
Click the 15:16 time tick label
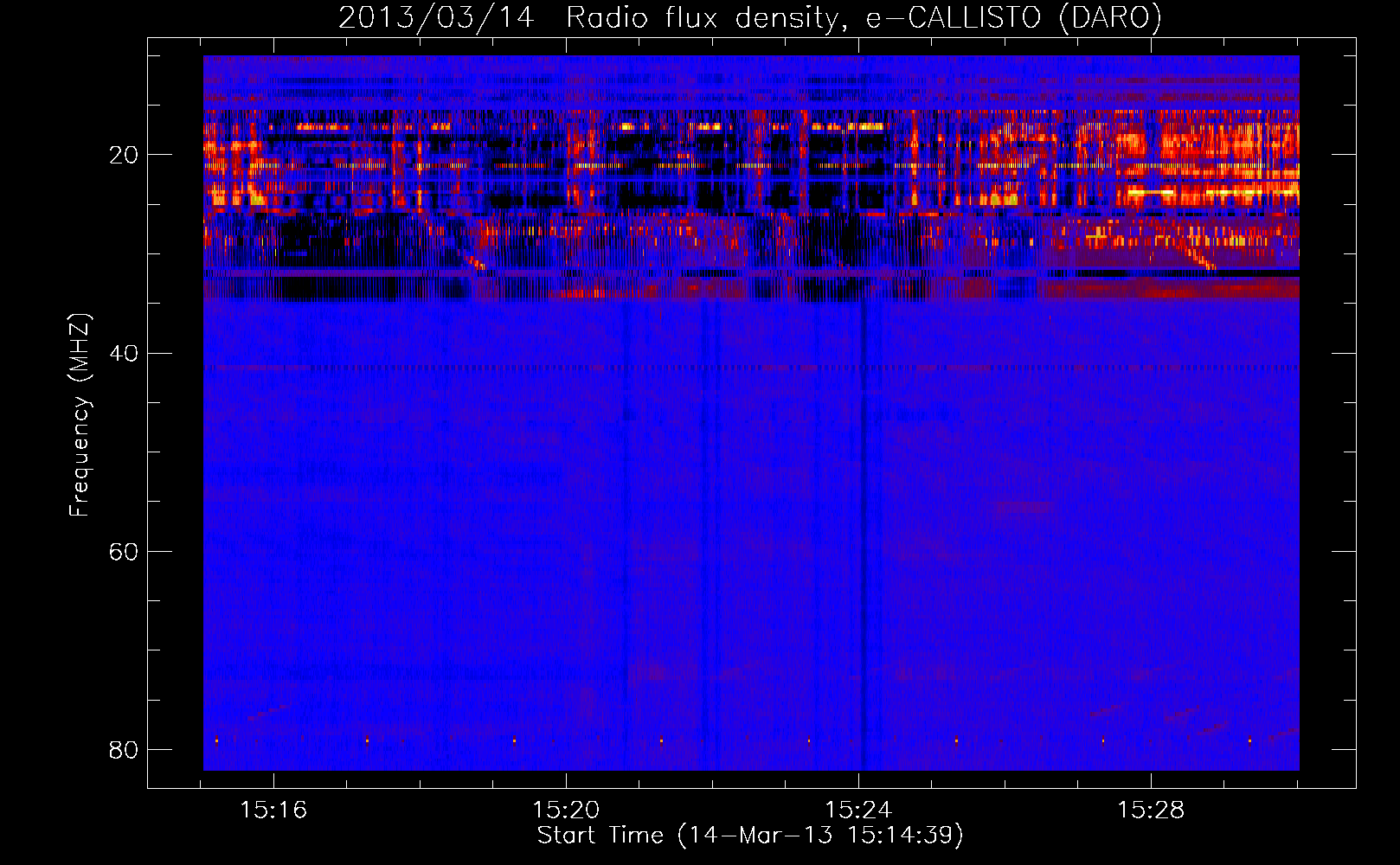click(x=273, y=811)
